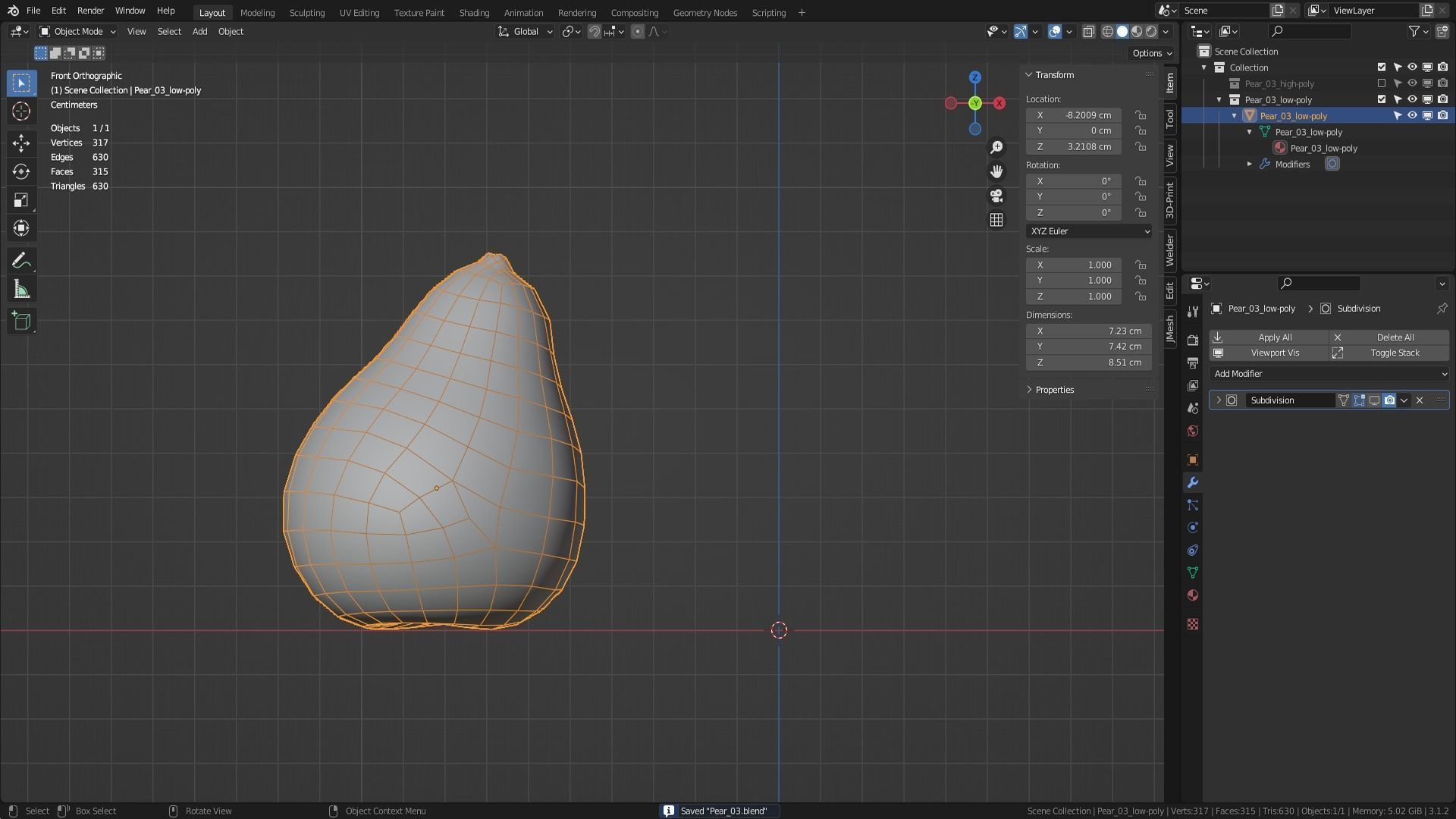
Task: Toggle Subdivision modifier render visibility
Action: pos(1389,400)
